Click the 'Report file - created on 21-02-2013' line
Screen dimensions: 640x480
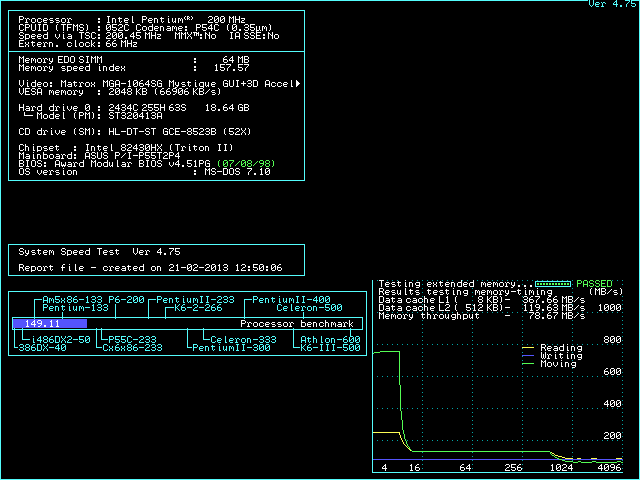(150, 268)
